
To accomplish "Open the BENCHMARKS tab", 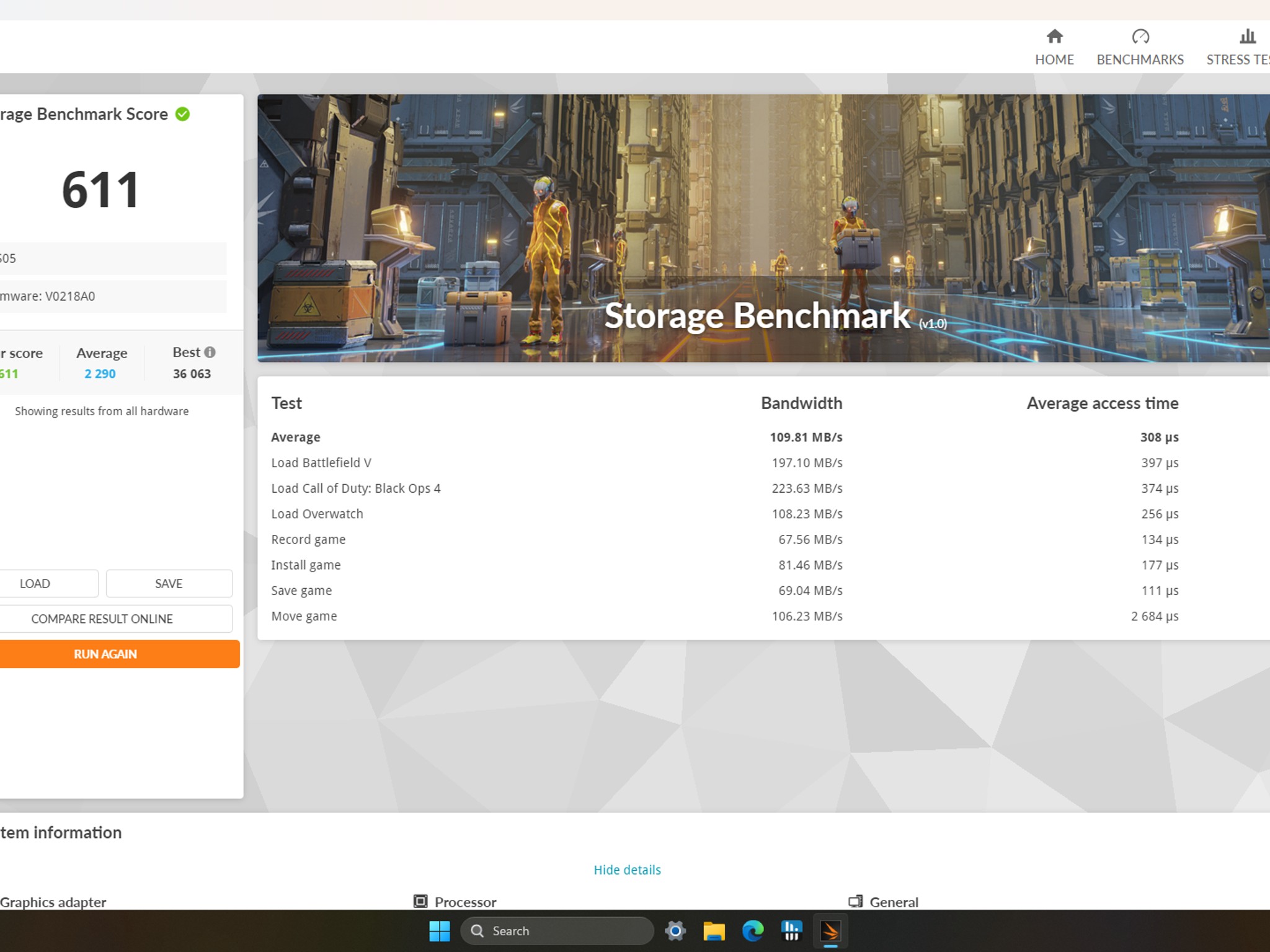I will point(1140,47).
